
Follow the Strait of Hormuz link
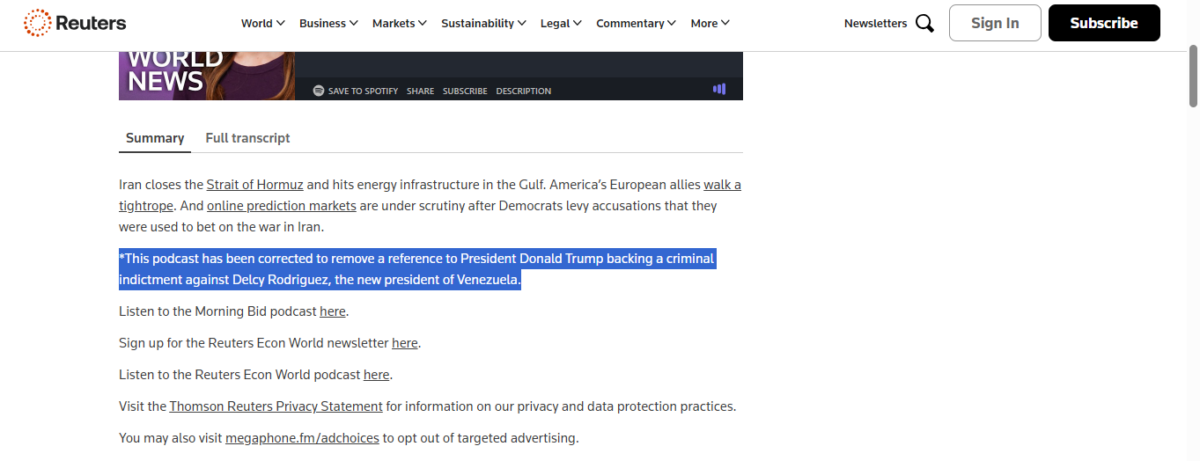255,185
